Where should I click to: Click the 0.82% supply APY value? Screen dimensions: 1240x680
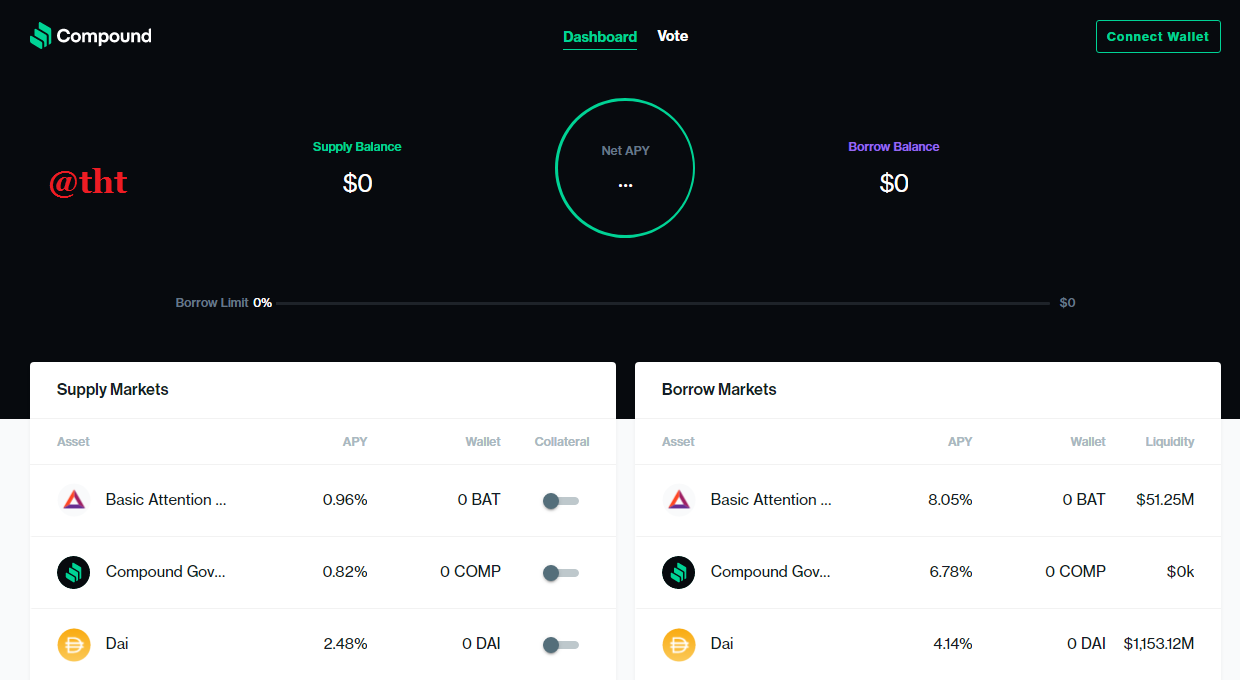click(x=345, y=572)
